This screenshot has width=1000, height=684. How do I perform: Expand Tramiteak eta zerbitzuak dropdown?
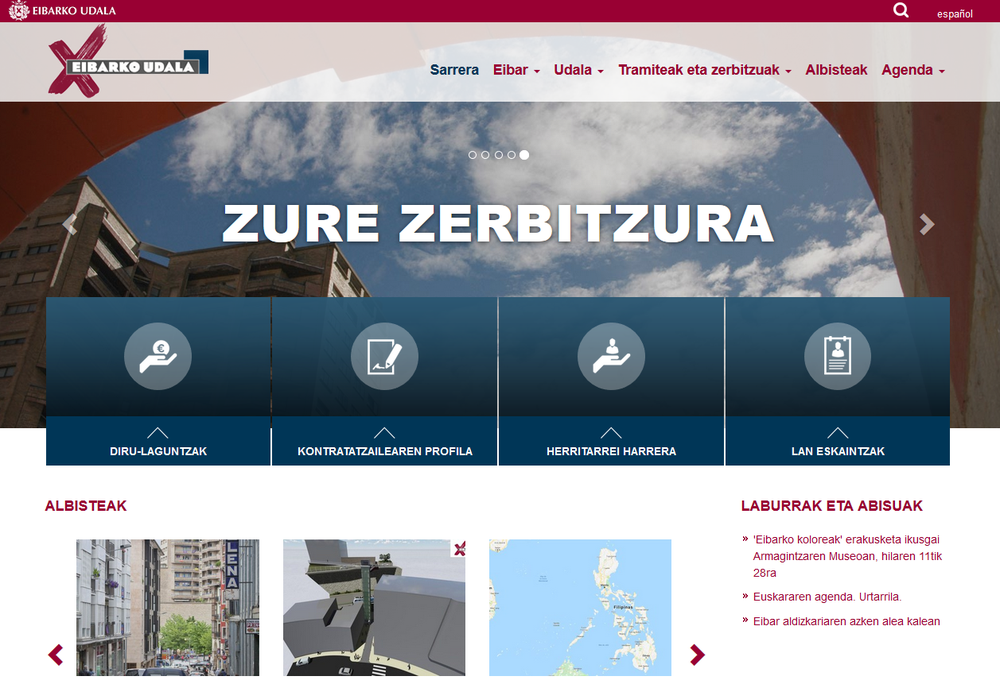pyautogui.click(x=705, y=70)
